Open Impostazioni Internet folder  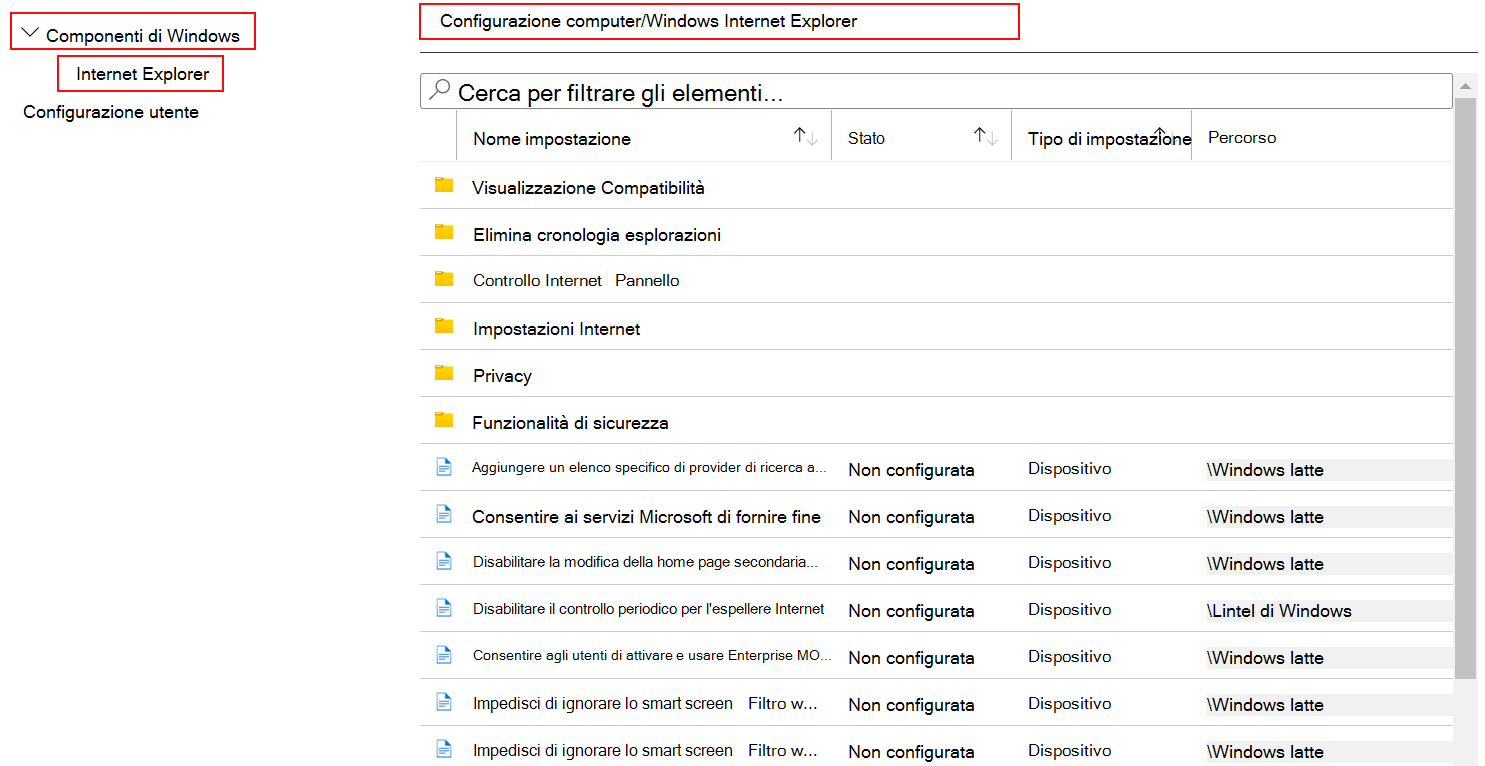click(556, 329)
